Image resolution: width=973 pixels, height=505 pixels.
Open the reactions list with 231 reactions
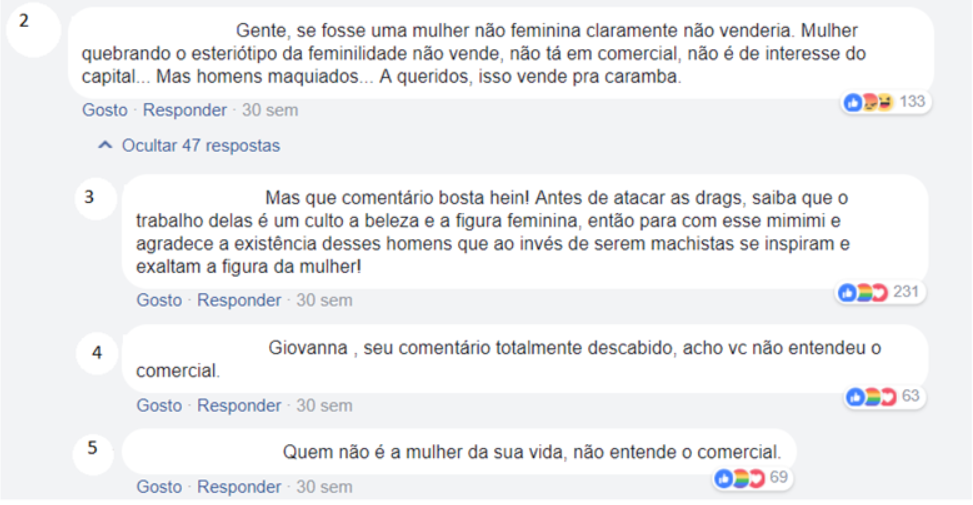[862, 292]
